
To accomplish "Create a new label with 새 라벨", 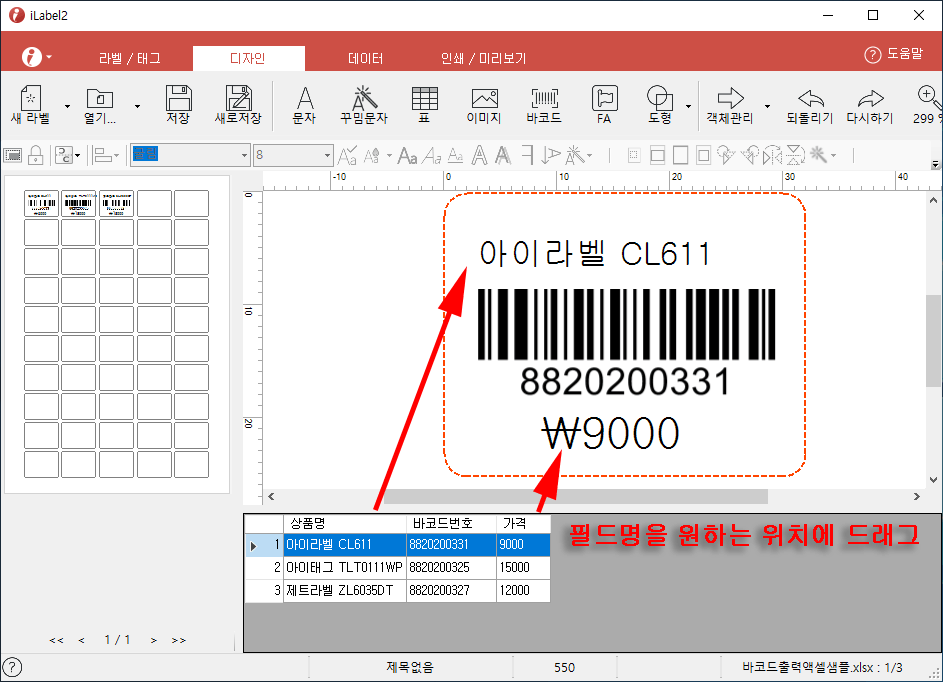I will [31, 105].
